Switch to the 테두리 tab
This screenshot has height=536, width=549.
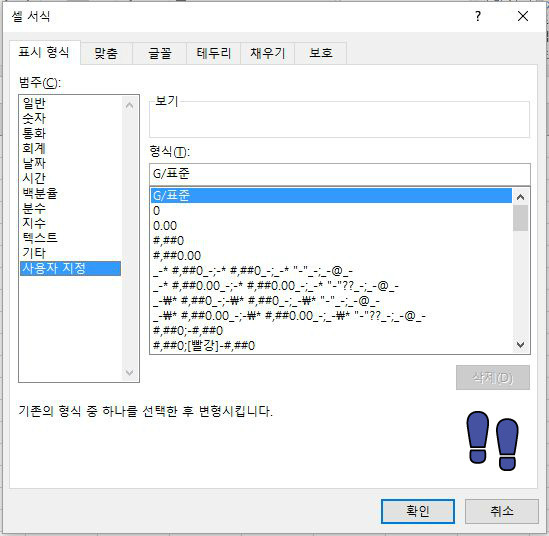pos(214,53)
